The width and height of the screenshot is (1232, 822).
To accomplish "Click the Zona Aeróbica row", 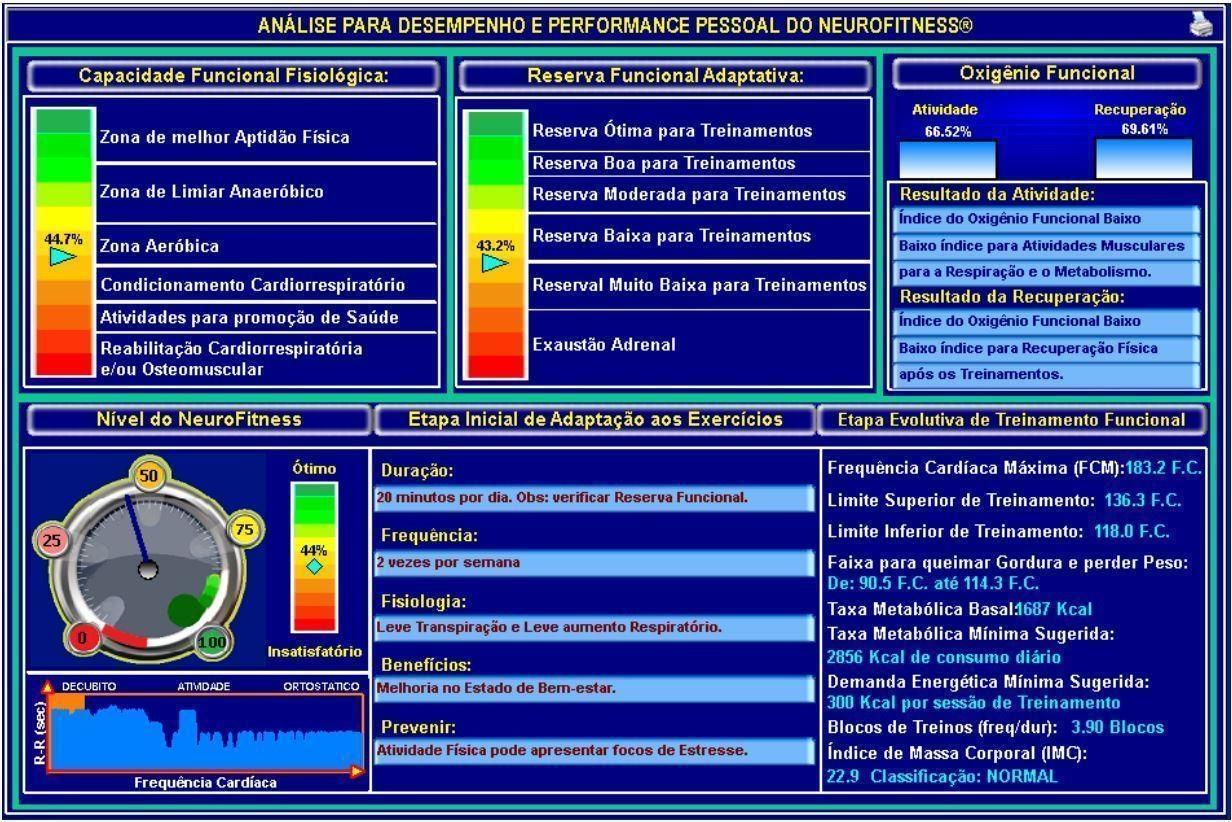I will pyautogui.click(x=267, y=245).
